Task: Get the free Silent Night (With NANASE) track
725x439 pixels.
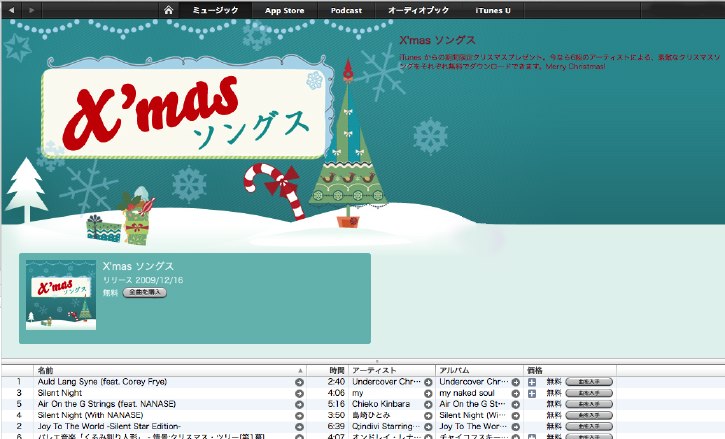Action: click(589, 415)
